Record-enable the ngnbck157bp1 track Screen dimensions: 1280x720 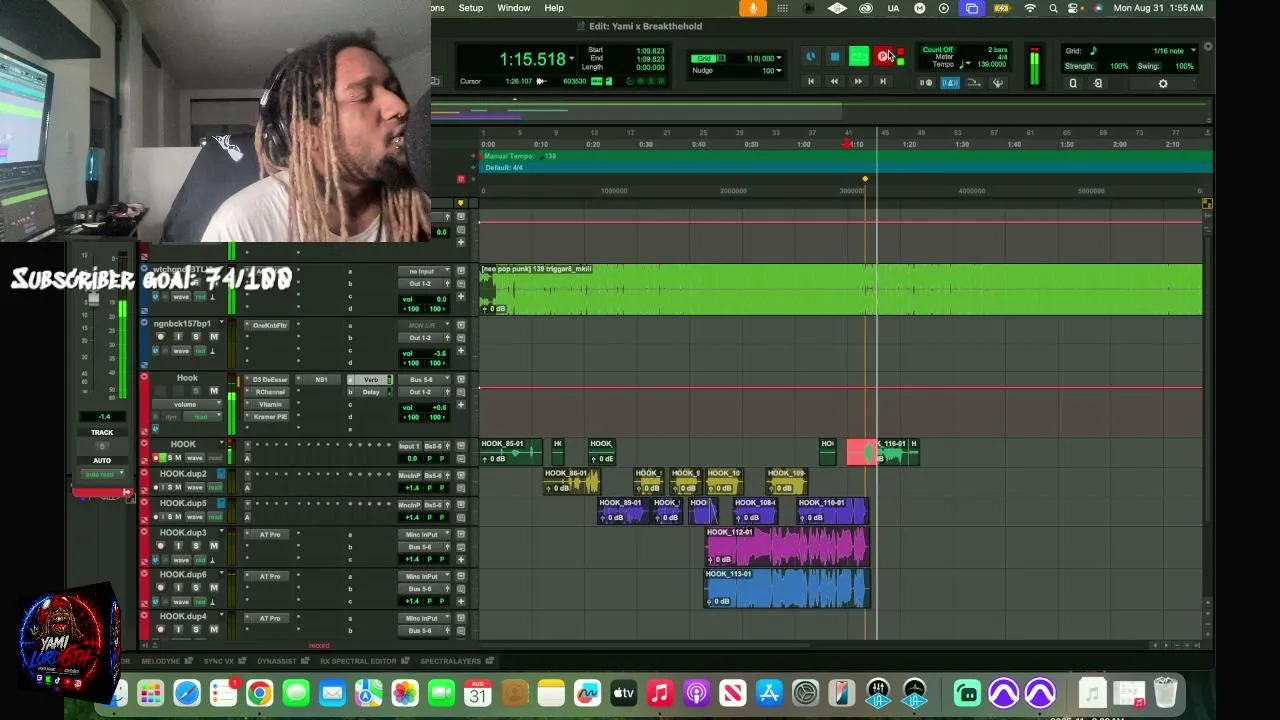click(160, 337)
